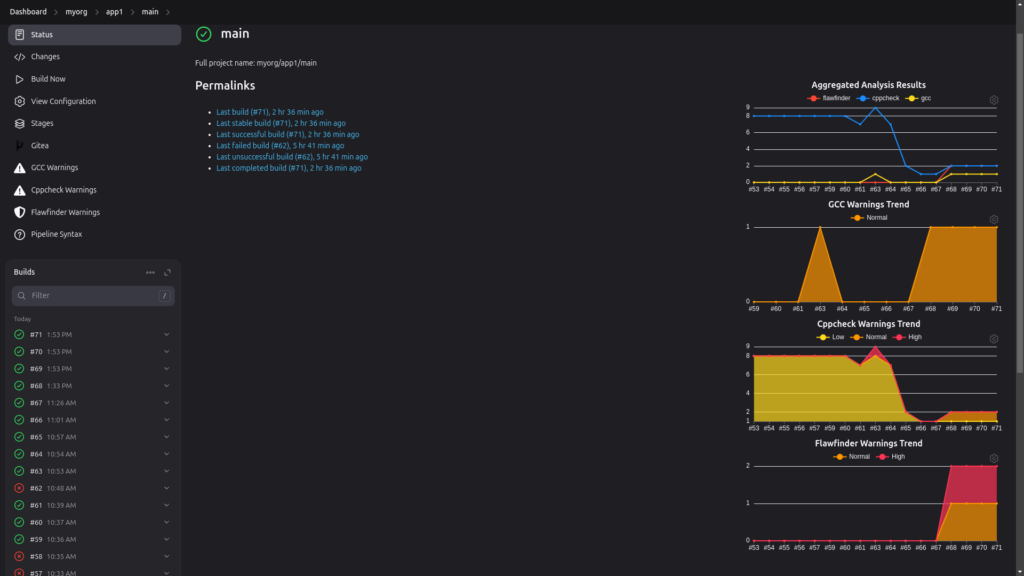The width and height of the screenshot is (1024, 576).
Task: Expand the dropdown chevron for build #68
Action: click(x=167, y=385)
